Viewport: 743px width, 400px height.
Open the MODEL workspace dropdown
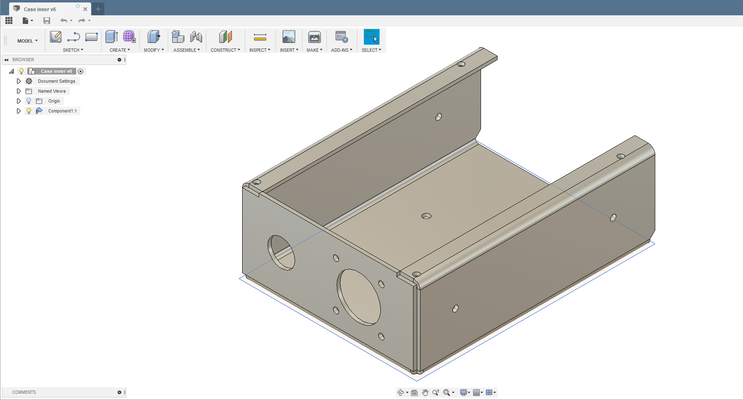(27, 41)
